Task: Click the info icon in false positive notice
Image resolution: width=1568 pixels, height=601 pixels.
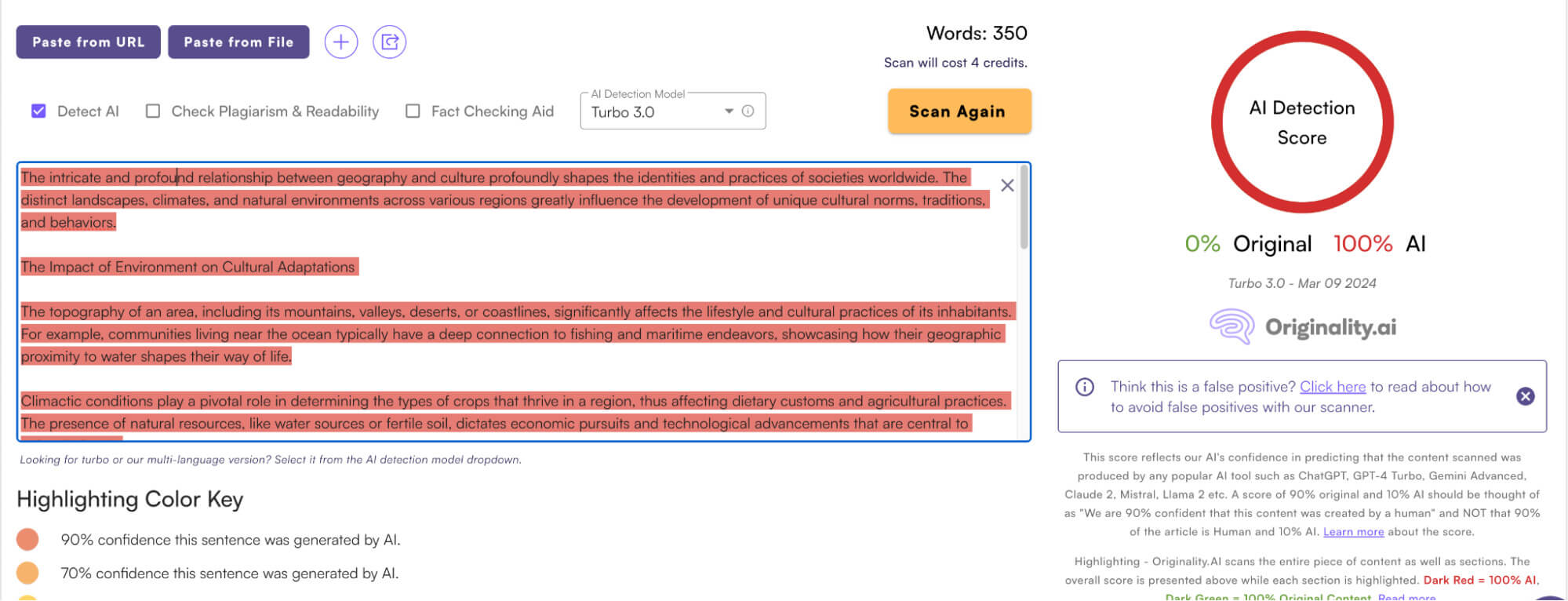Action: [x=1084, y=387]
